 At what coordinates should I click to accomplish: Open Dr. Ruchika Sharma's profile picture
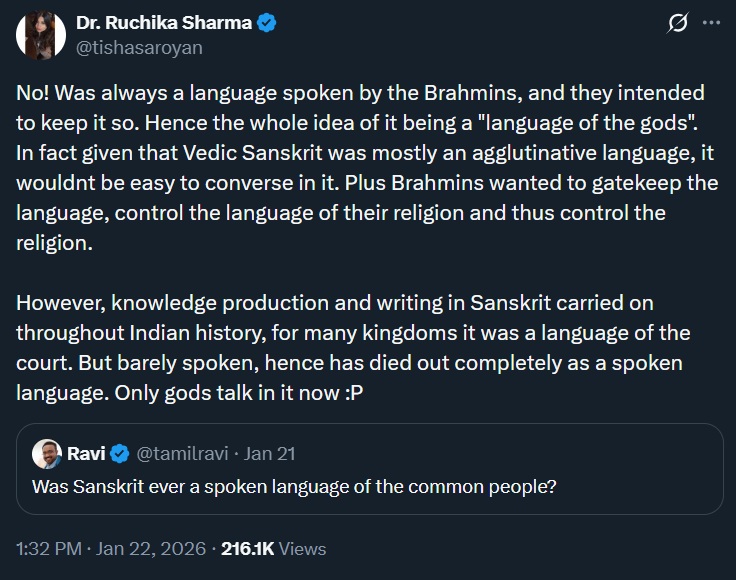tap(40, 34)
